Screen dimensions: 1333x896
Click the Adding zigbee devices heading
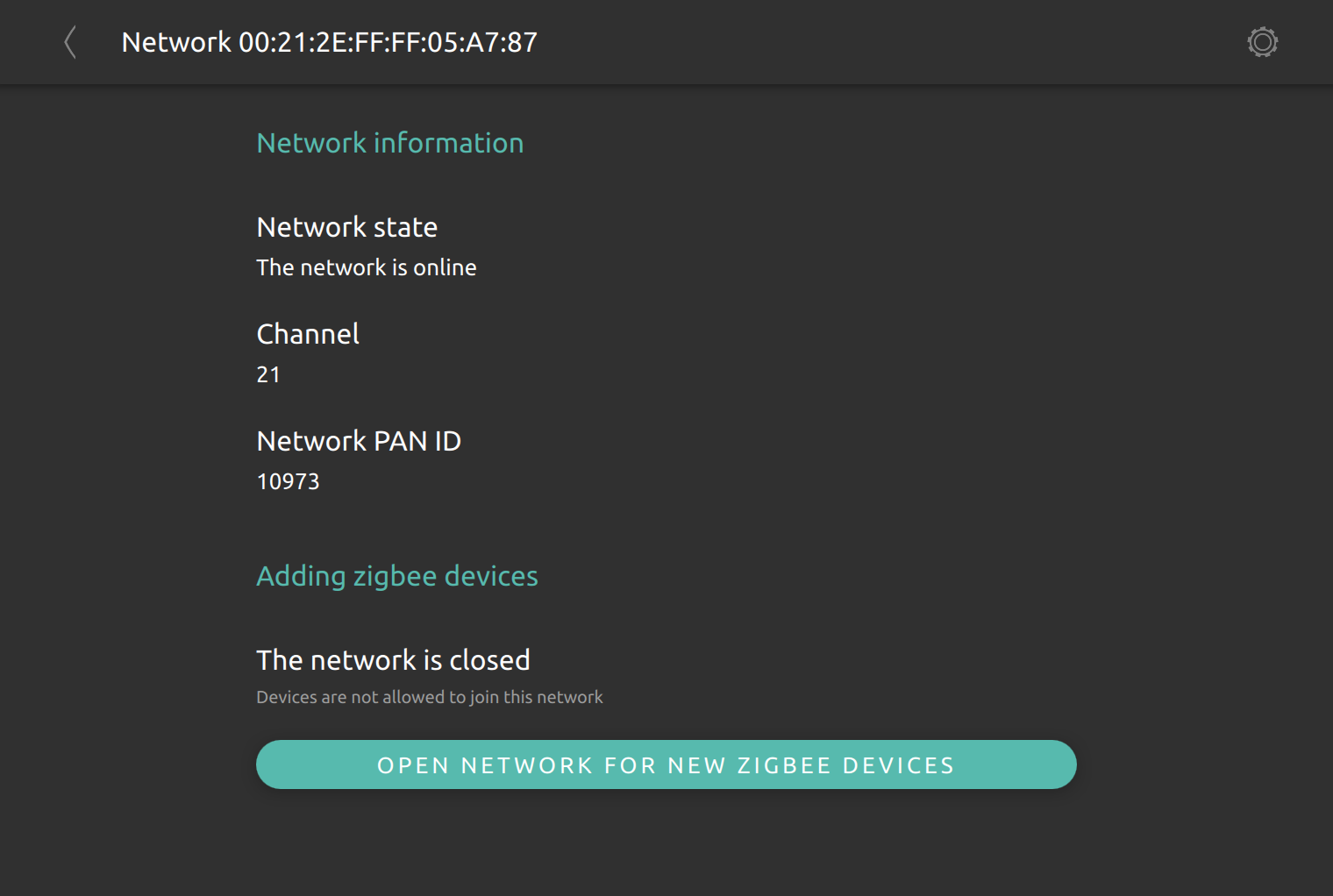pyautogui.click(x=397, y=576)
